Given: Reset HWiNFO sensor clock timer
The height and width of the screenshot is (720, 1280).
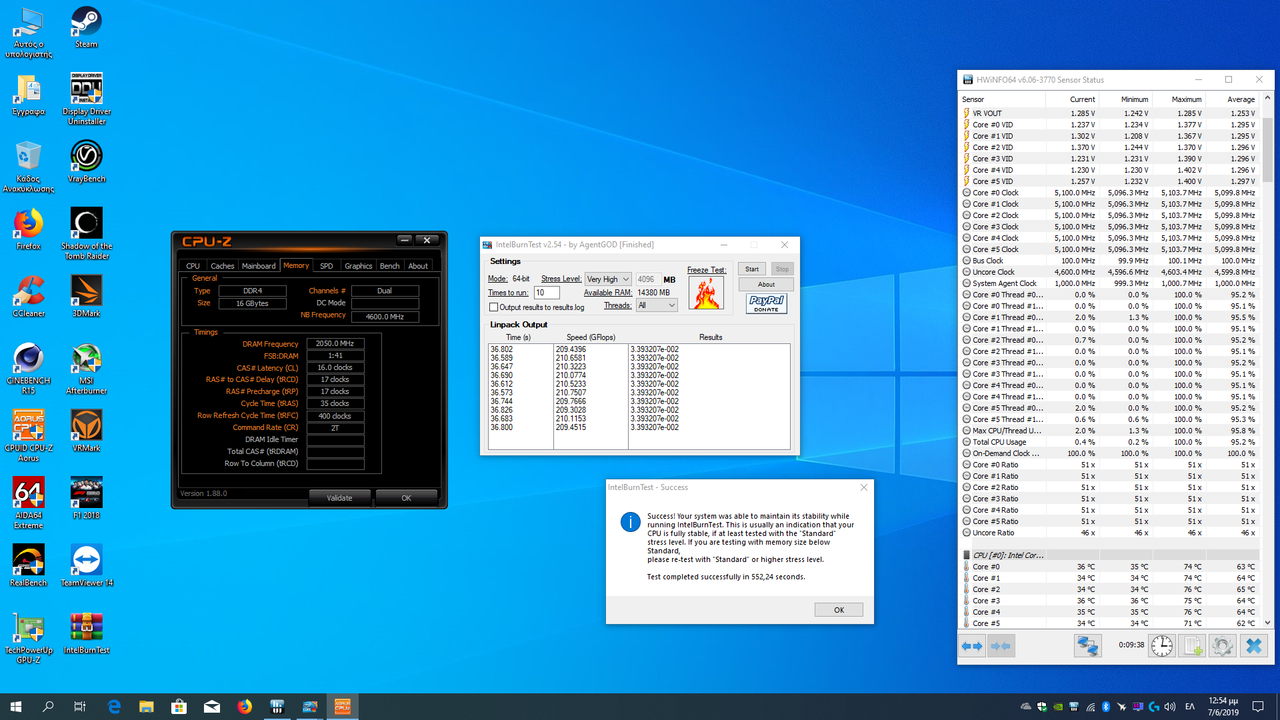Looking at the screenshot, I should 1161,647.
